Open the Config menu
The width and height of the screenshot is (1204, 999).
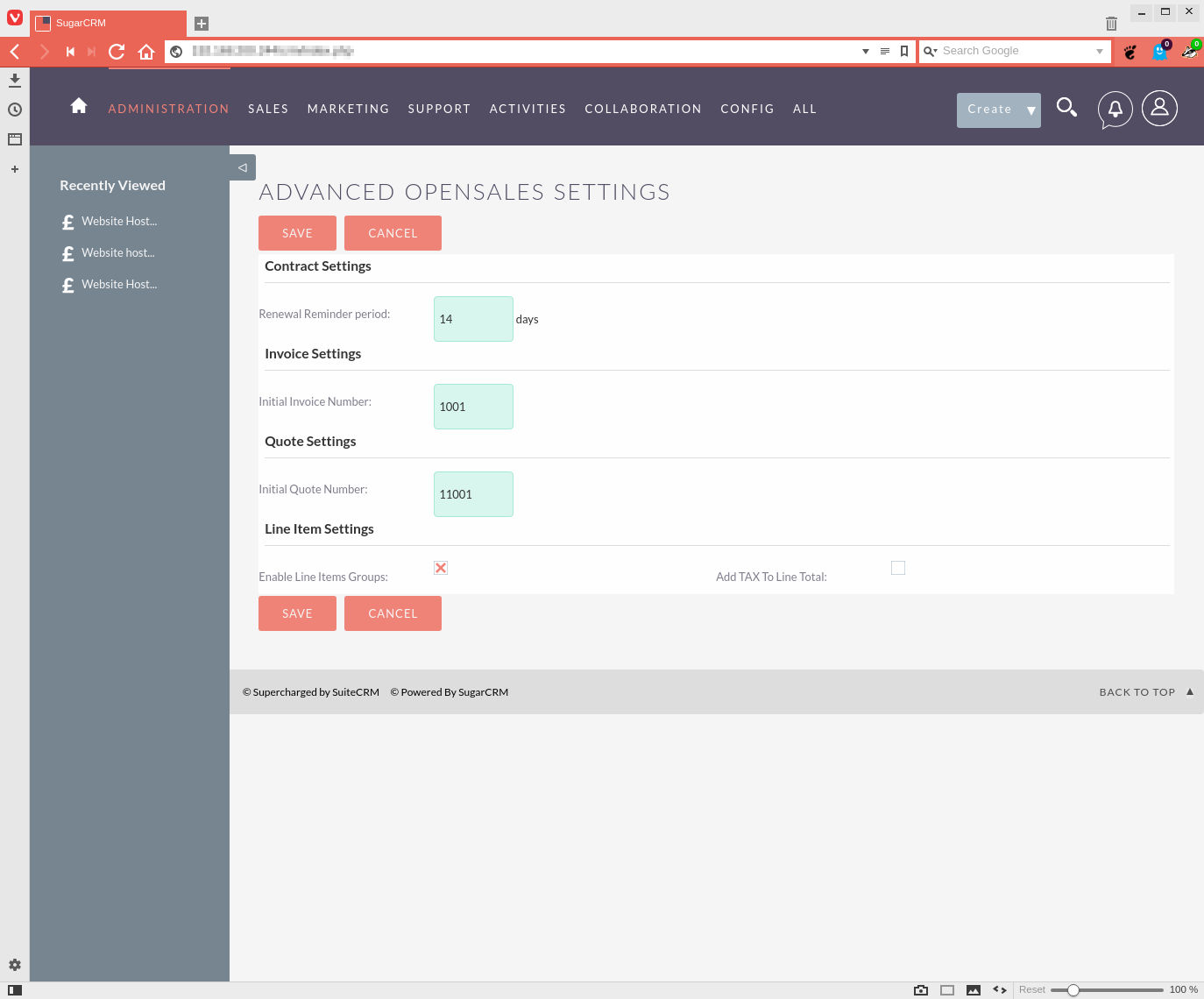coord(747,109)
